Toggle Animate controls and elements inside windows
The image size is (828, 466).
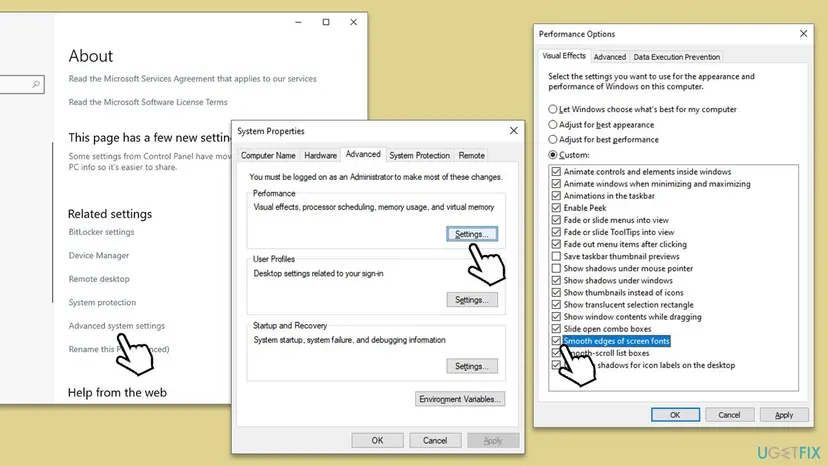point(556,172)
